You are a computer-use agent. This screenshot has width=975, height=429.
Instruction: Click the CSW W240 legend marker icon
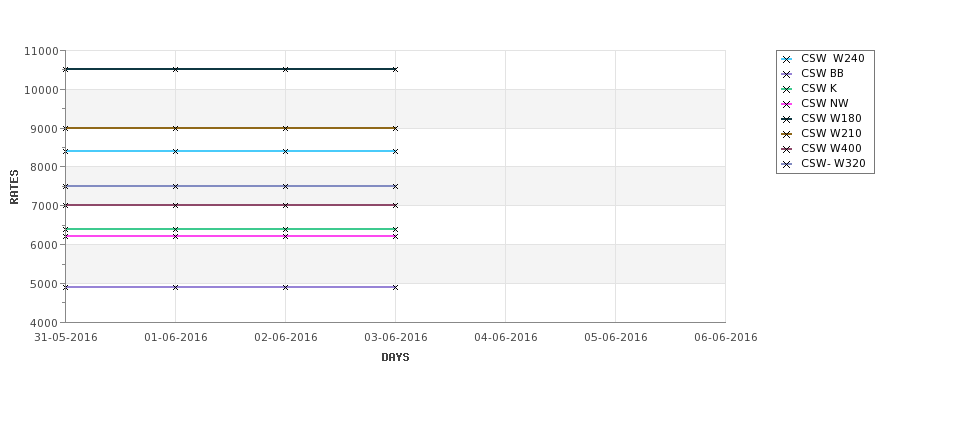point(787,59)
